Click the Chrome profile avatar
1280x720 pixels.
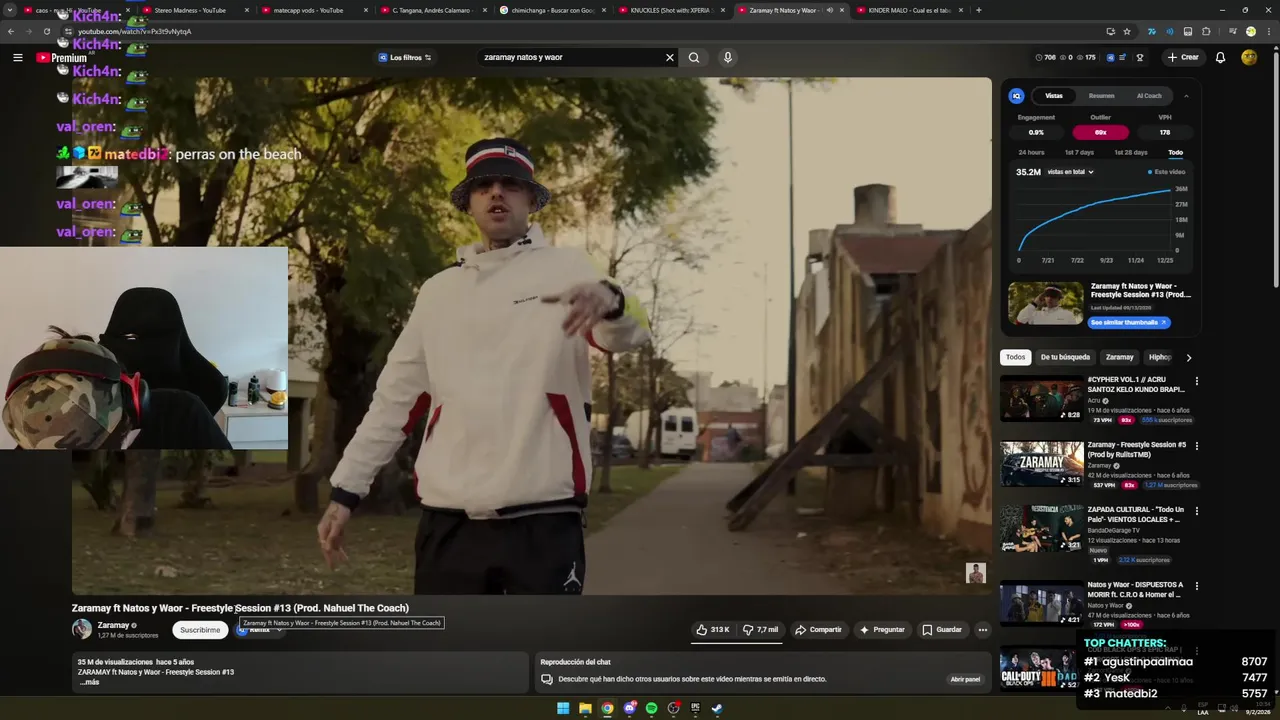pos(1250,31)
